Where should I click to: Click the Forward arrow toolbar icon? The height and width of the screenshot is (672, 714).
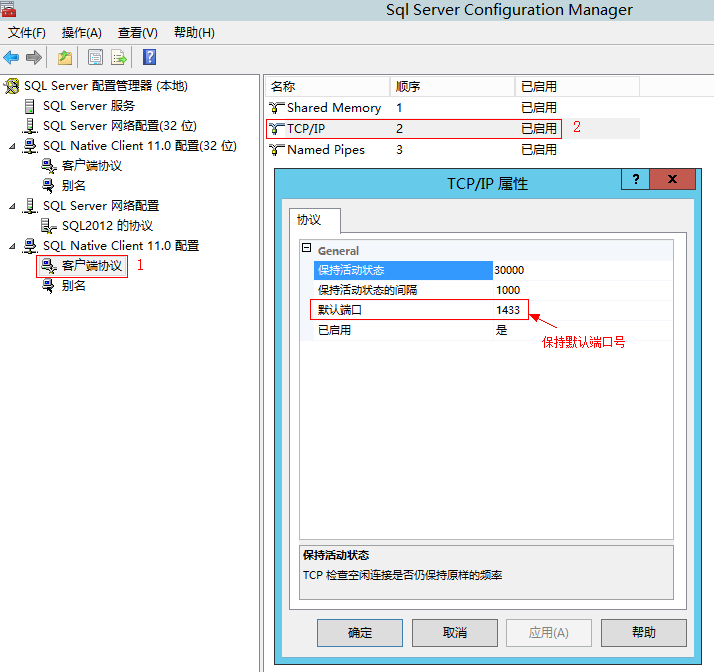coord(34,57)
